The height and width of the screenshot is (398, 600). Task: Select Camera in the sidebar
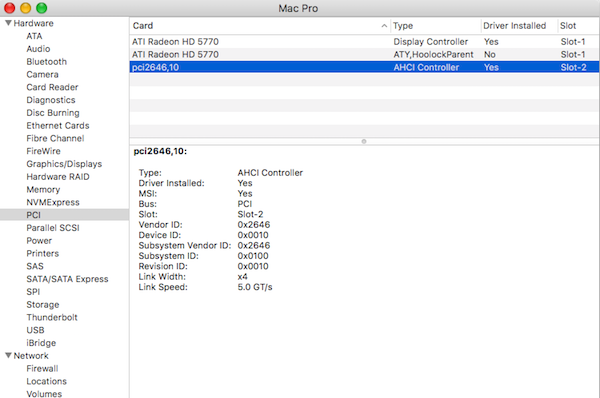(x=42, y=74)
